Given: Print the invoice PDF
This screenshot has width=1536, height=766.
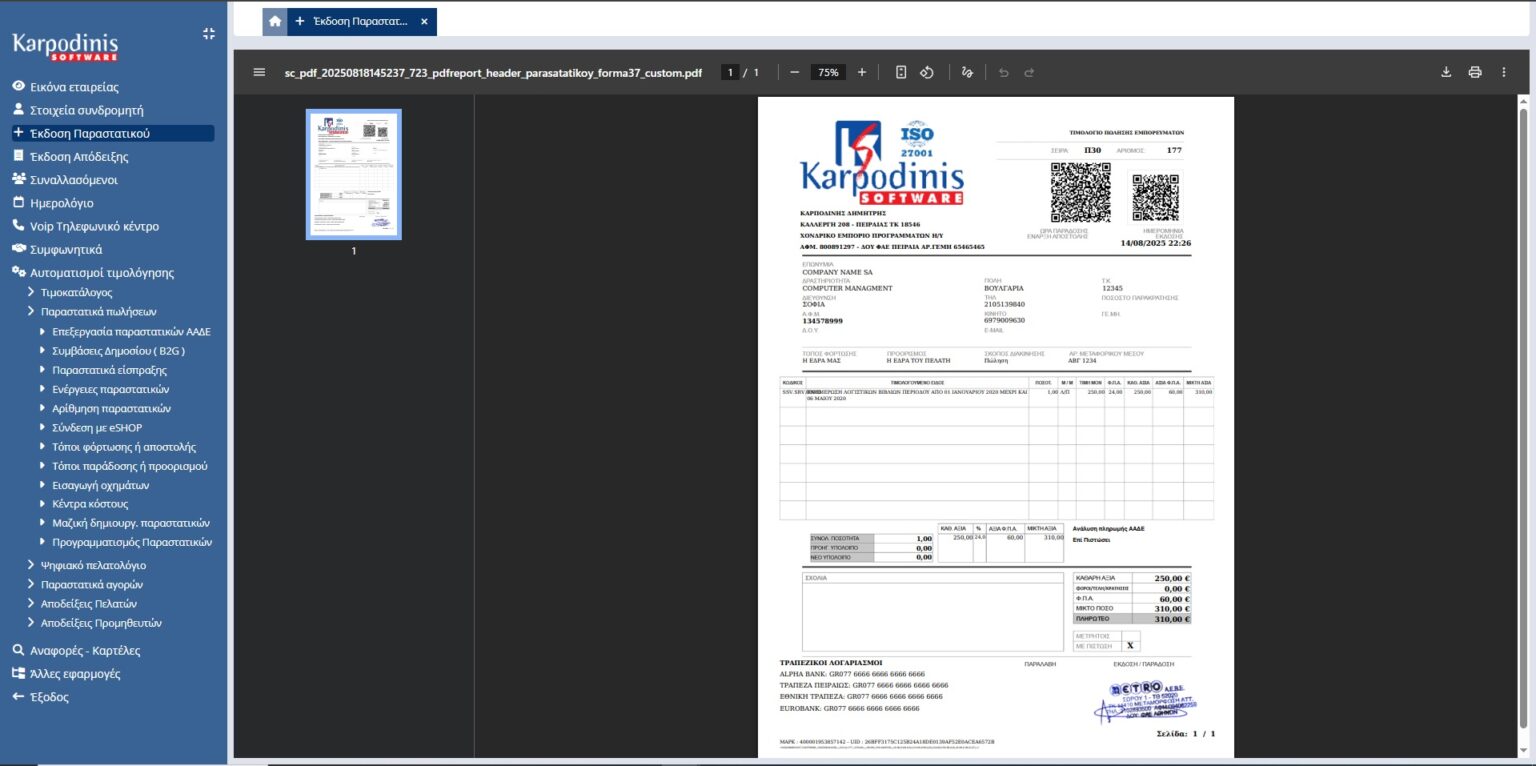Looking at the screenshot, I should coord(1474,72).
